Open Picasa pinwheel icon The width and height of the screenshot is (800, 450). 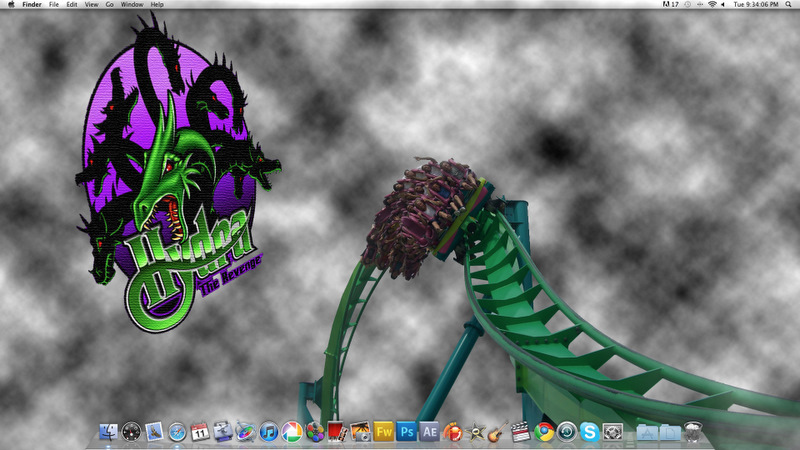(x=292, y=432)
